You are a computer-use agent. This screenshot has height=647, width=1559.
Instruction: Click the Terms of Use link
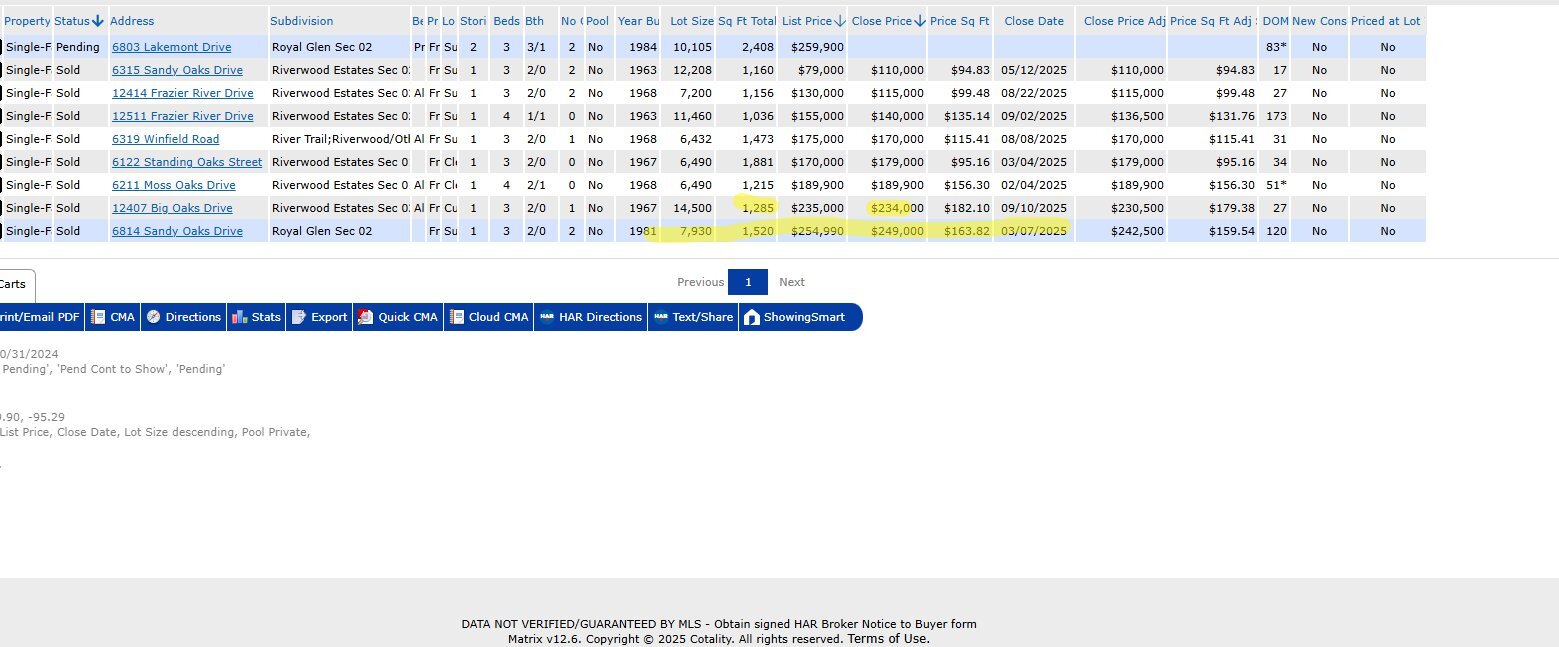point(888,639)
